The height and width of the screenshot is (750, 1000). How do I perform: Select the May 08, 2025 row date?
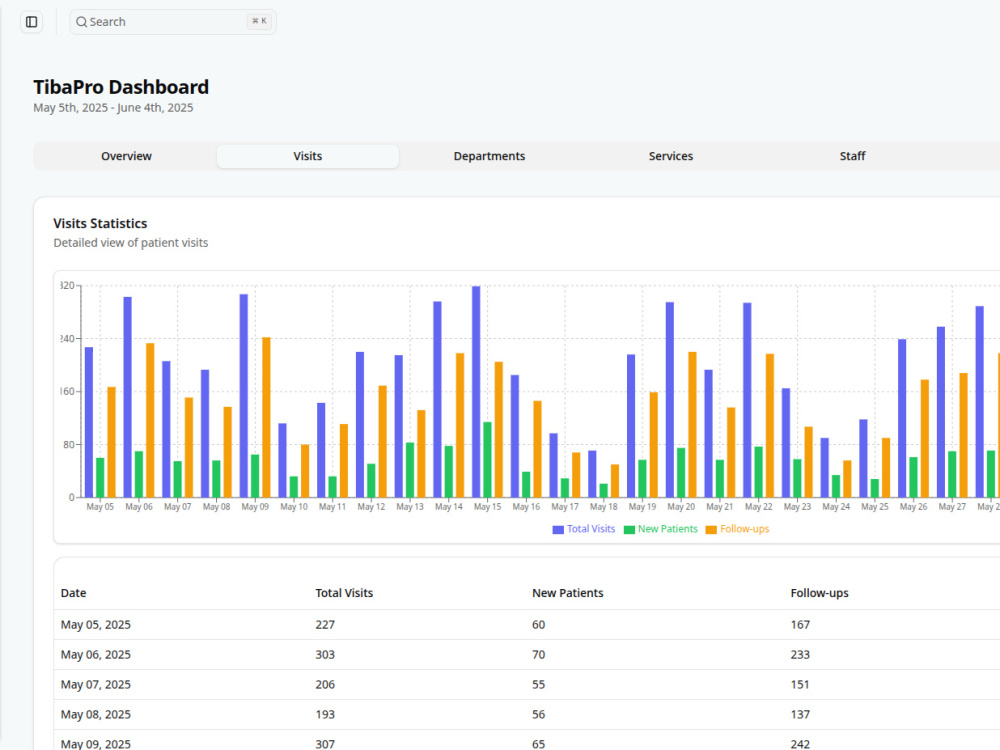coord(96,715)
